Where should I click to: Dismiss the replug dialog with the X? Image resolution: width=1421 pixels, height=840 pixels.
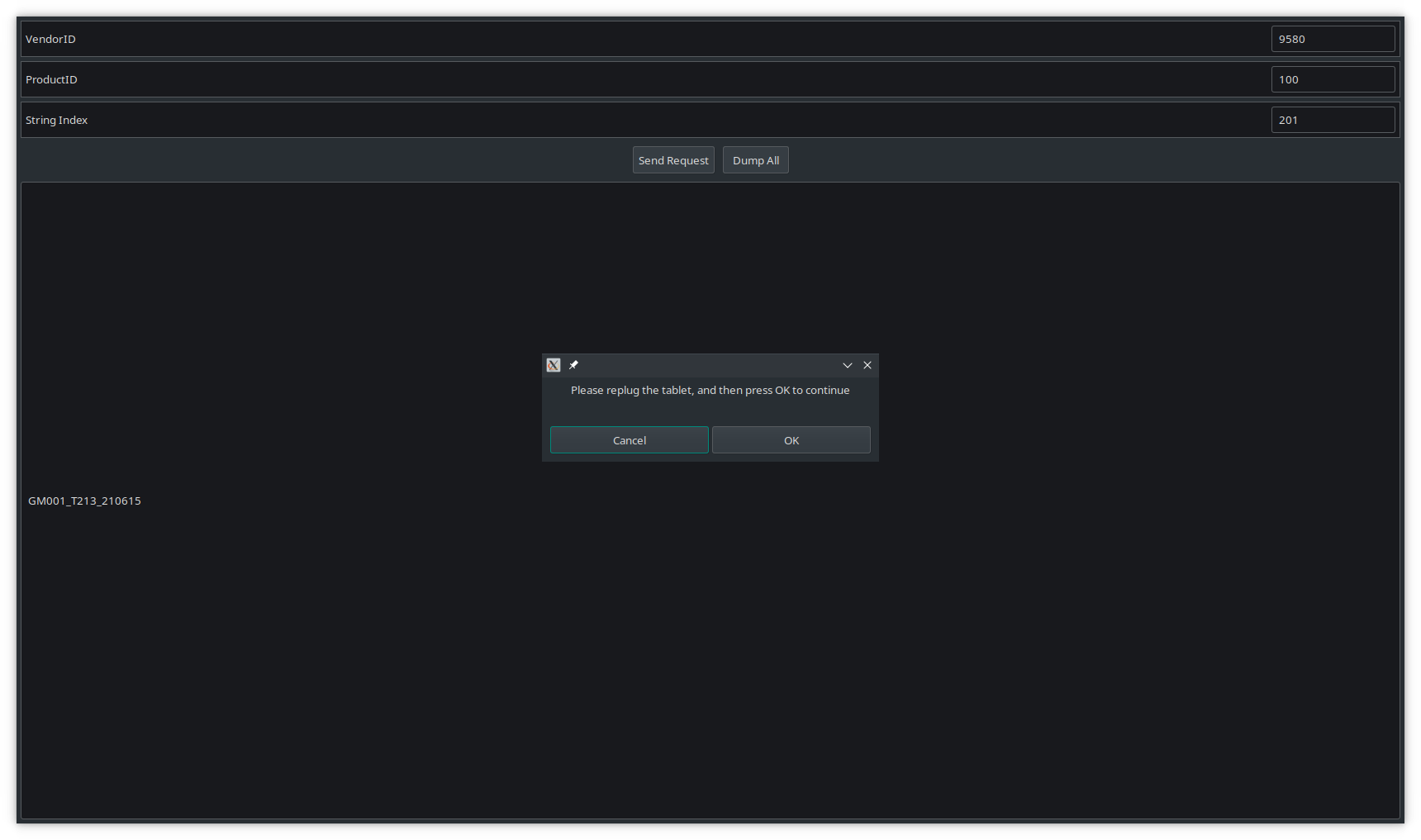tap(867, 364)
